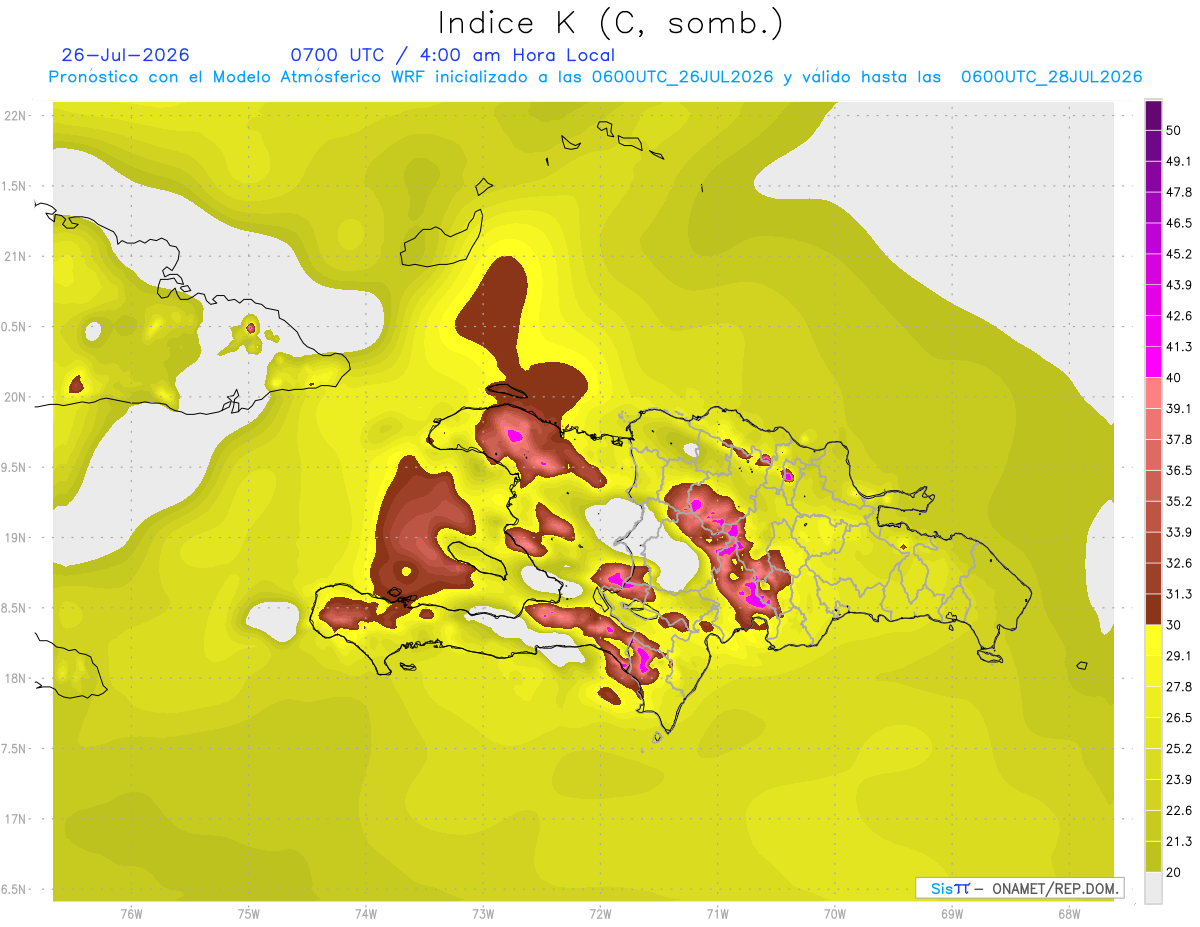
Task: Click the 'Sistt - ONAMET/REP.DOM.' credit box
Action: pyautogui.click(x=1019, y=888)
